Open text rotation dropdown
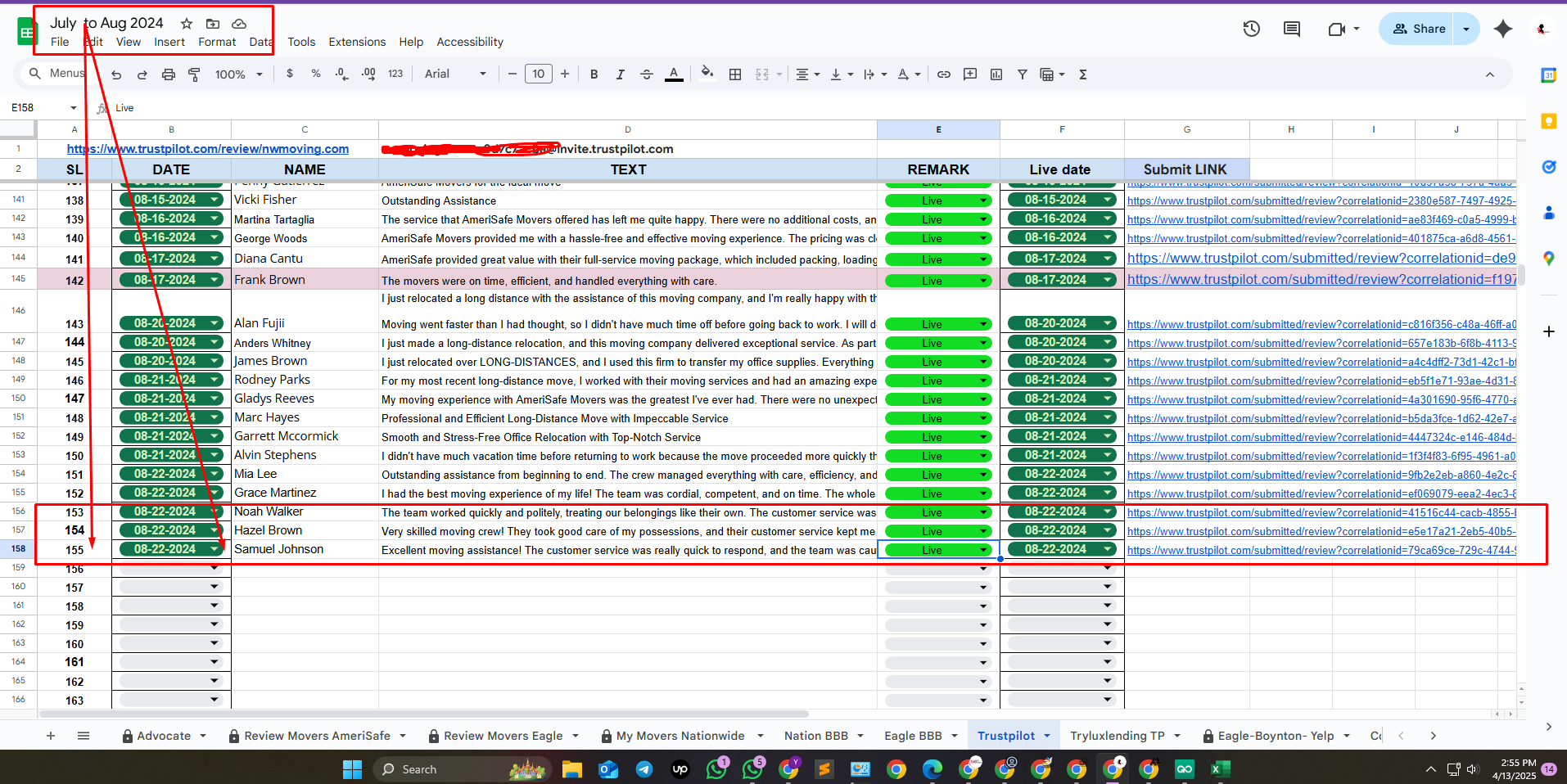The image size is (1567, 784). (x=909, y=74)
